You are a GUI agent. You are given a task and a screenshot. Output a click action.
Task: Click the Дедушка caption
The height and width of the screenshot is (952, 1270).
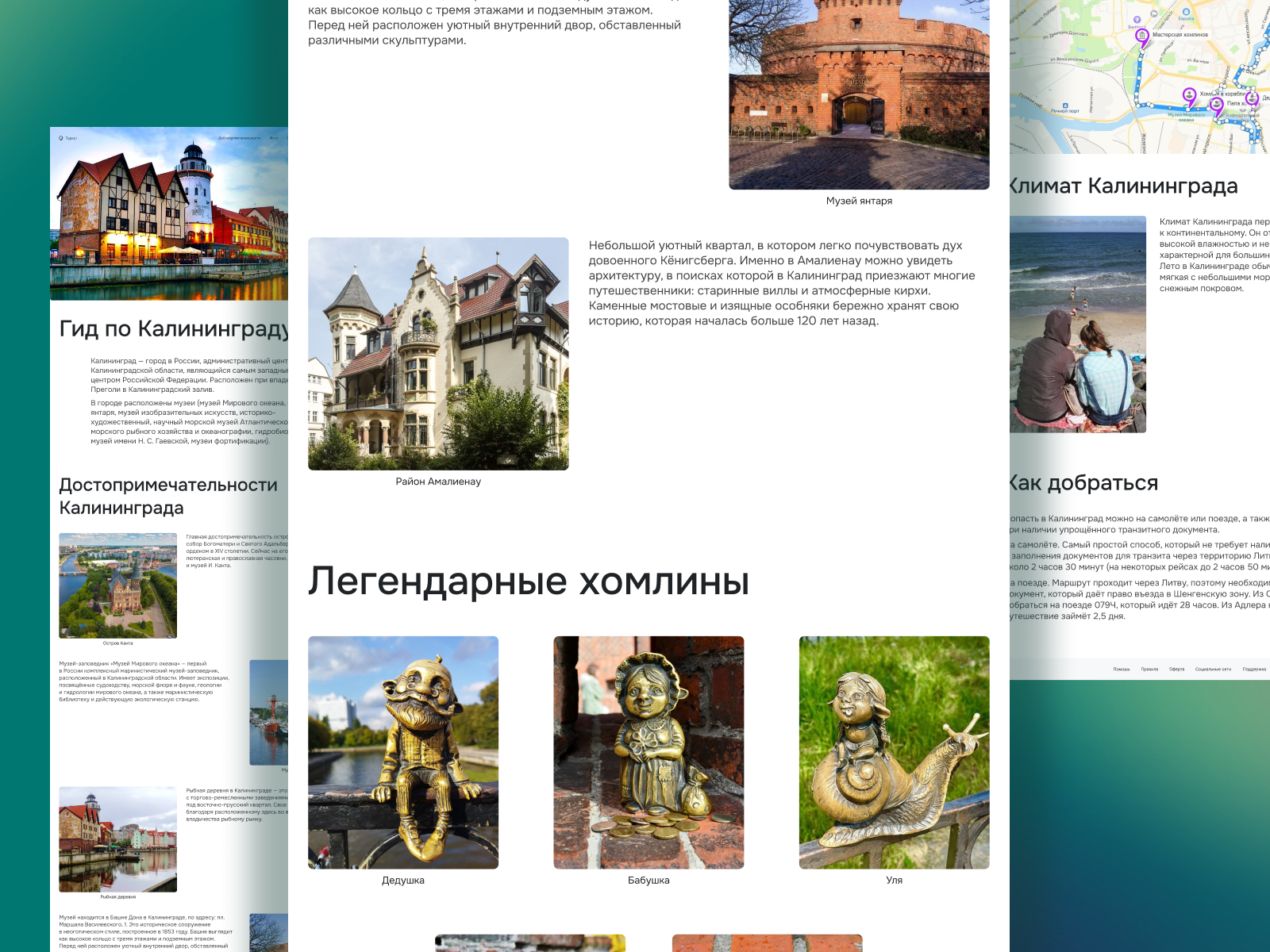(x=403, y=881)
